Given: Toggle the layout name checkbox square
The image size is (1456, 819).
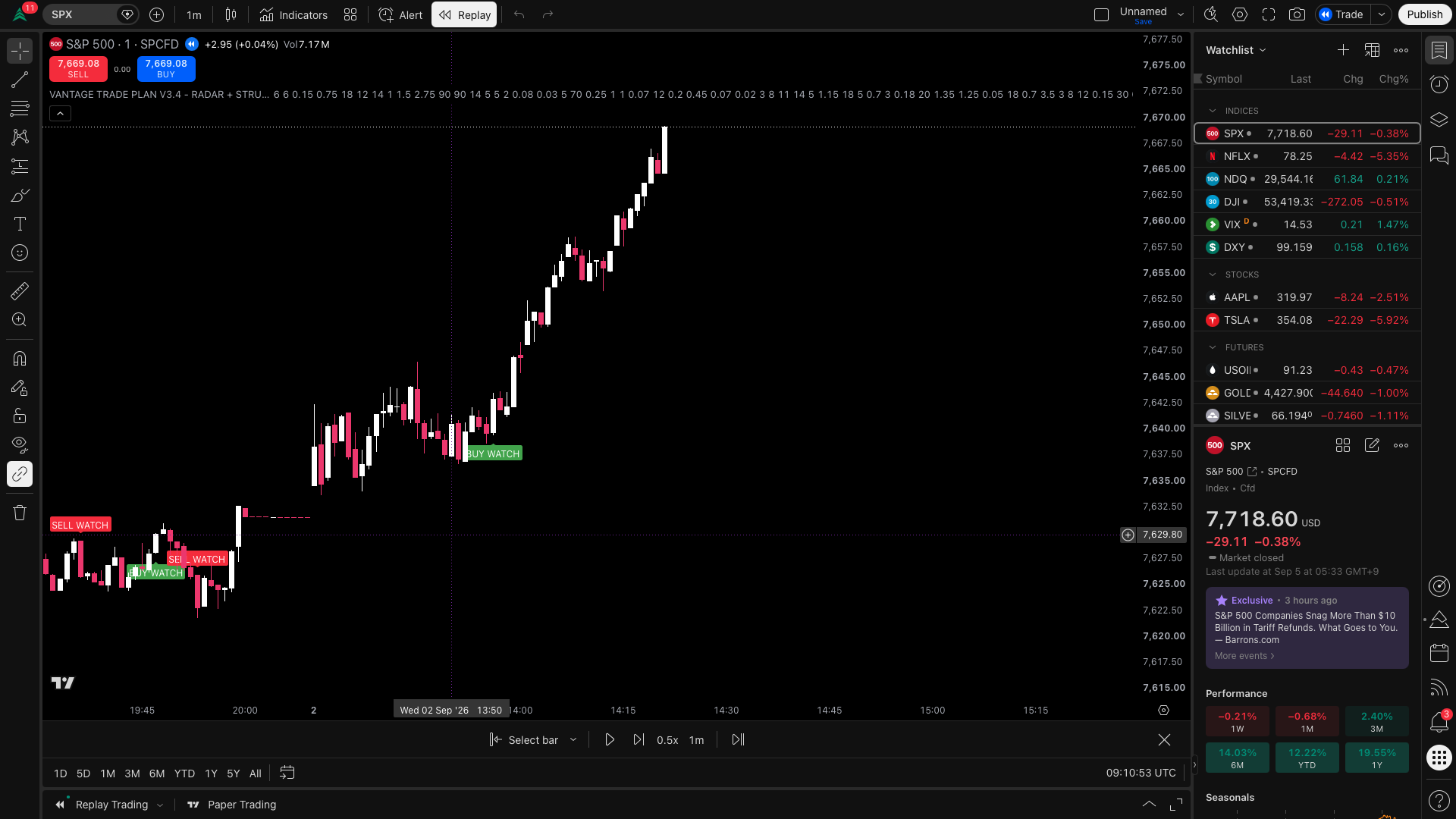Looking at the screenshot, I should point(1101,14).
